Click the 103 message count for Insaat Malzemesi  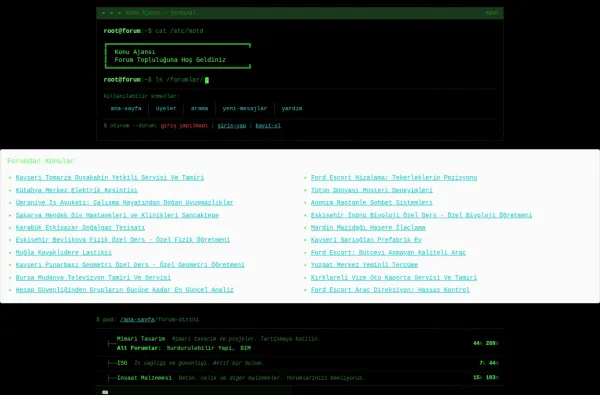[x=491, y=378]
